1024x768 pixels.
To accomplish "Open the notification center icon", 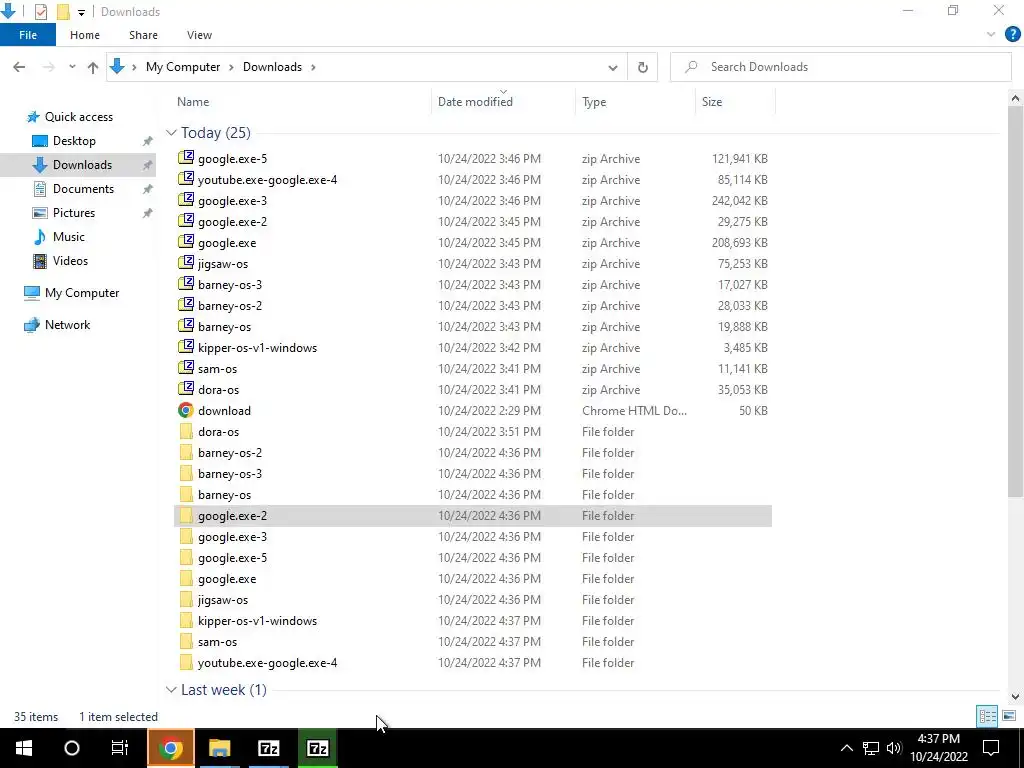I will [x=991, y=748].
